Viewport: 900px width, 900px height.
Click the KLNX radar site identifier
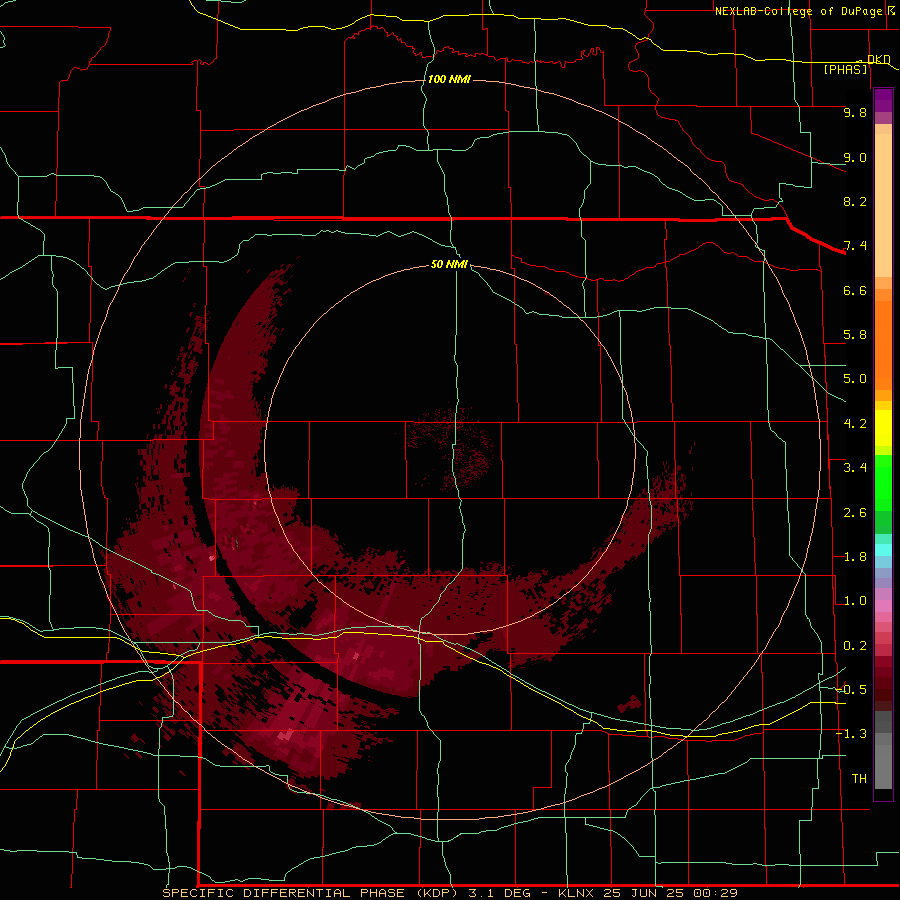(x=578, y=893)
